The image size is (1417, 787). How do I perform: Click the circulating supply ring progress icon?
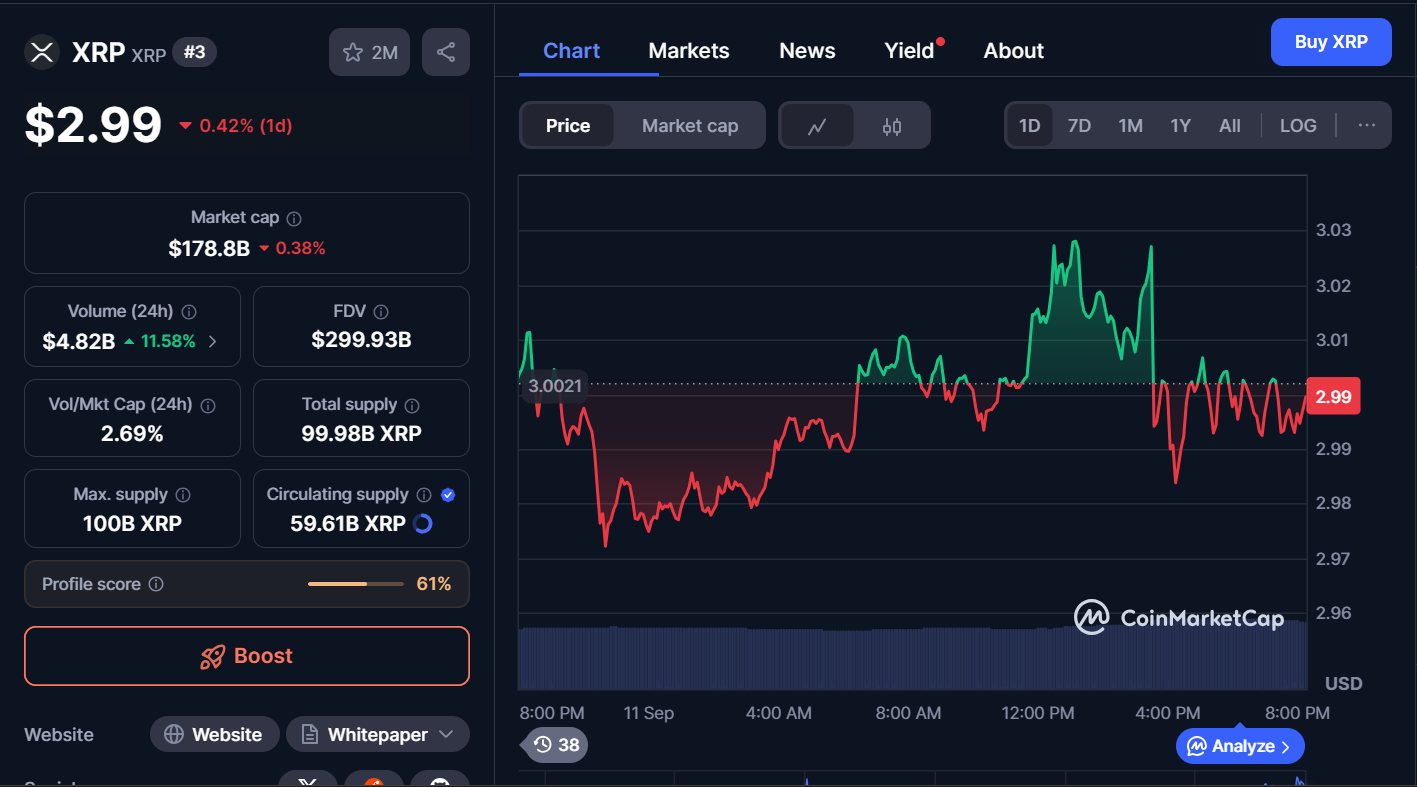click(x=423, y=523)
